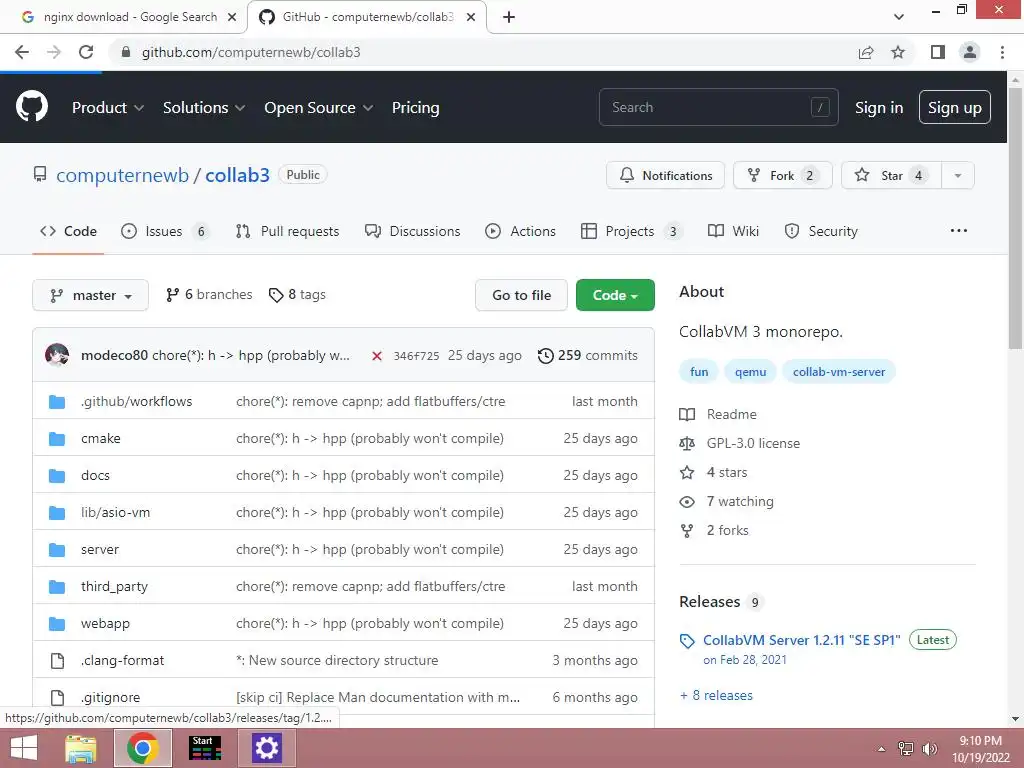
Task: Click the Notifications button
Action: pos(665,176)
